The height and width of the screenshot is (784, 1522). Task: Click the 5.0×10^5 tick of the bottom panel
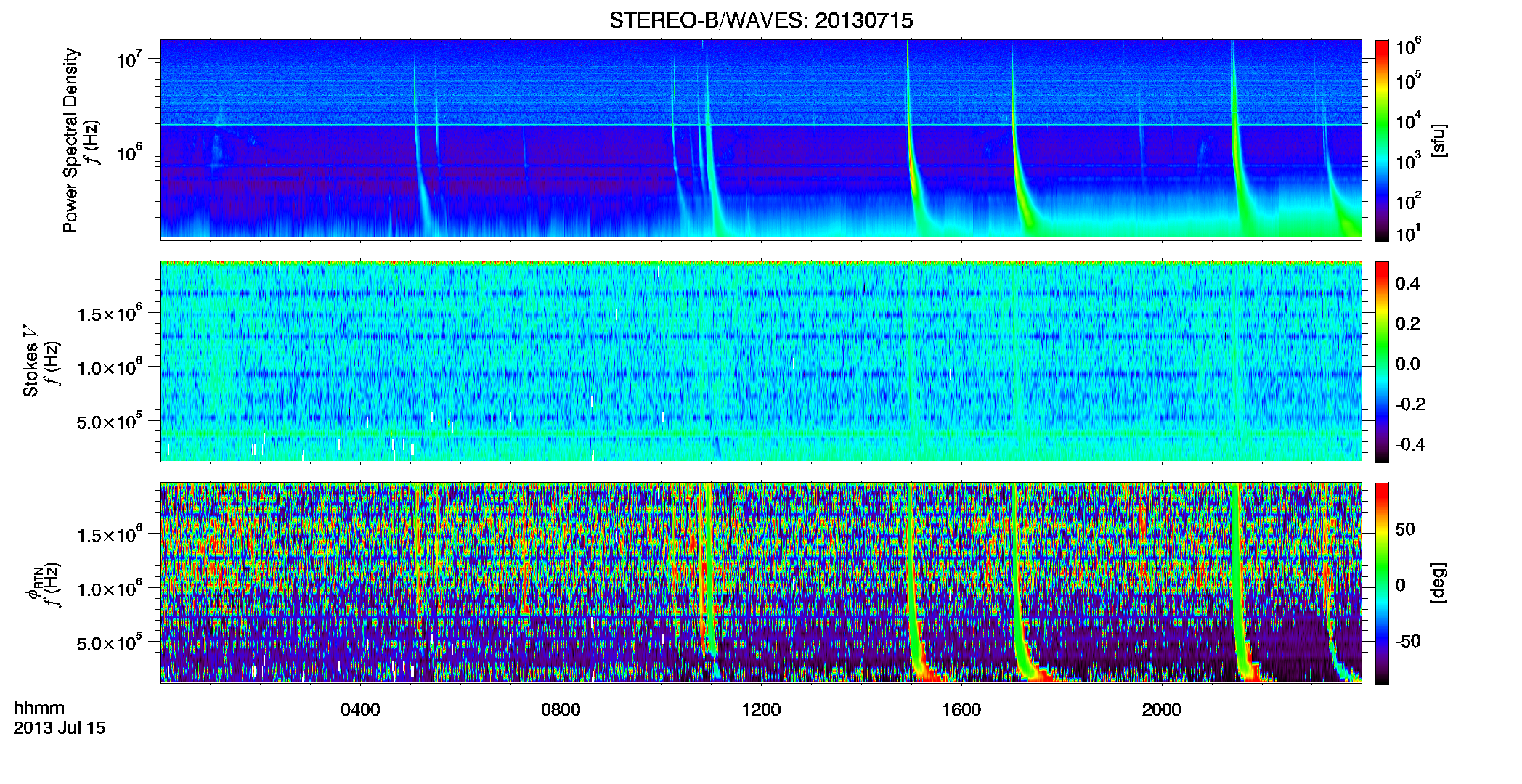(110, 643)
